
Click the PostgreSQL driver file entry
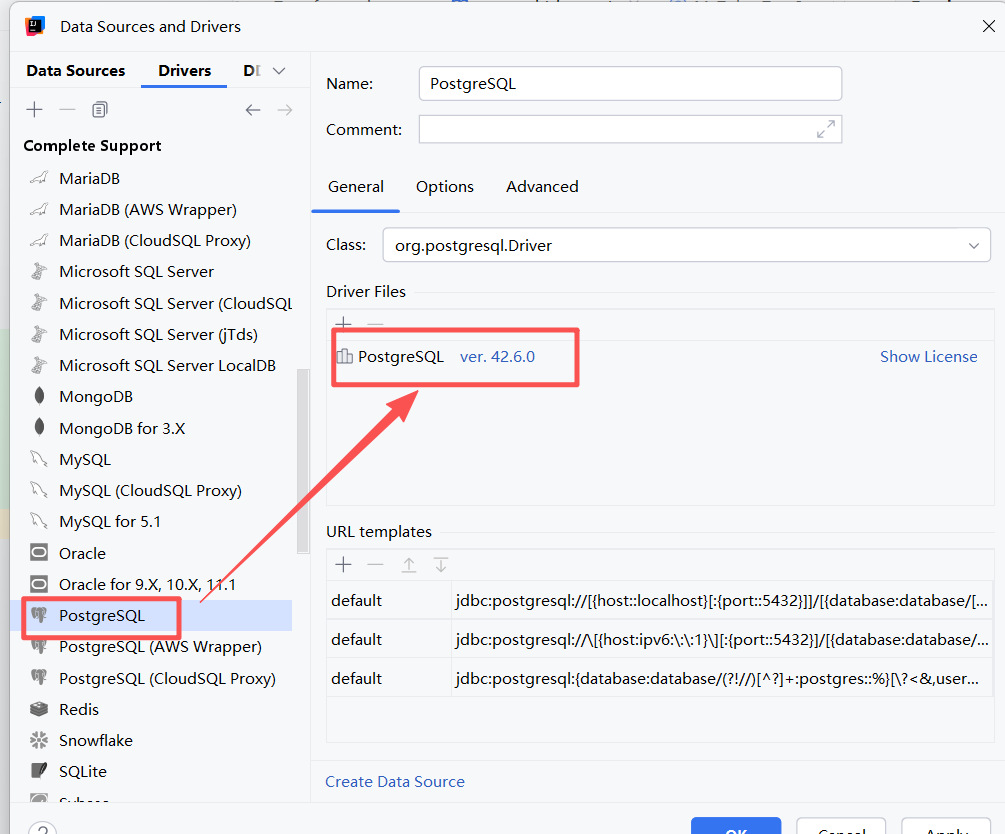pyautogui.click(x=401, y=356)
